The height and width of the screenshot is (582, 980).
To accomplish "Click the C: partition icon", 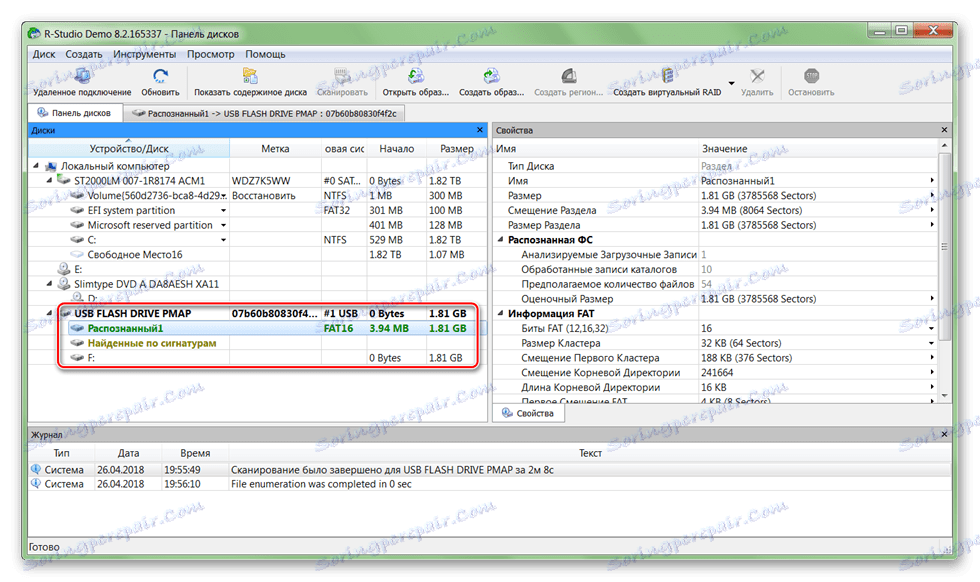I will click(78, 239).
